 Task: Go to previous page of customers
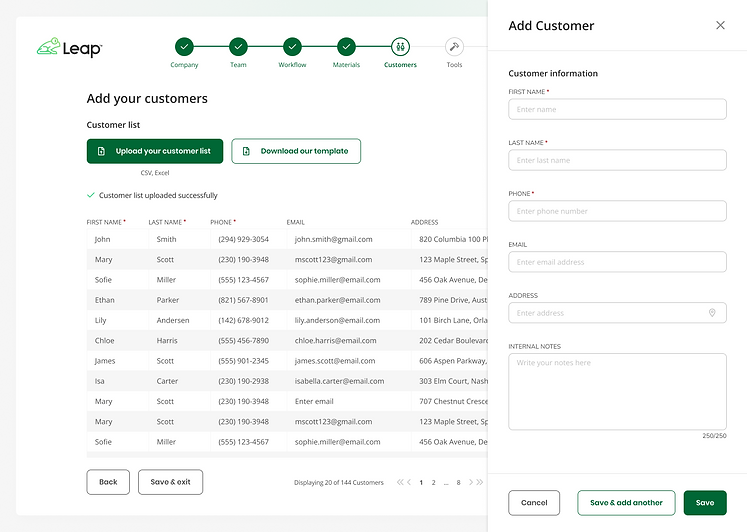tap(409, 482)
